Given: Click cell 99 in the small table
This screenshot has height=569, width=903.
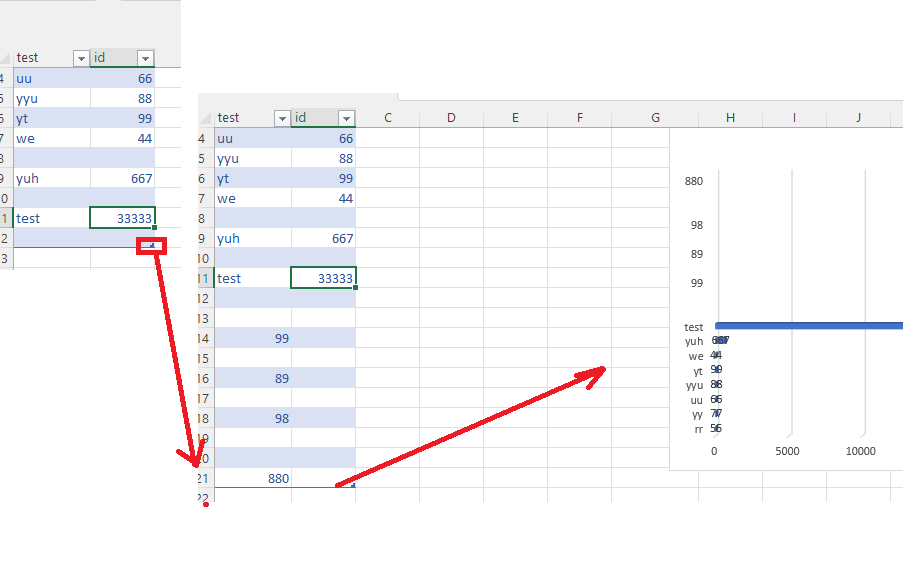Looking at the screenshot, I should (x=122, y=119).
